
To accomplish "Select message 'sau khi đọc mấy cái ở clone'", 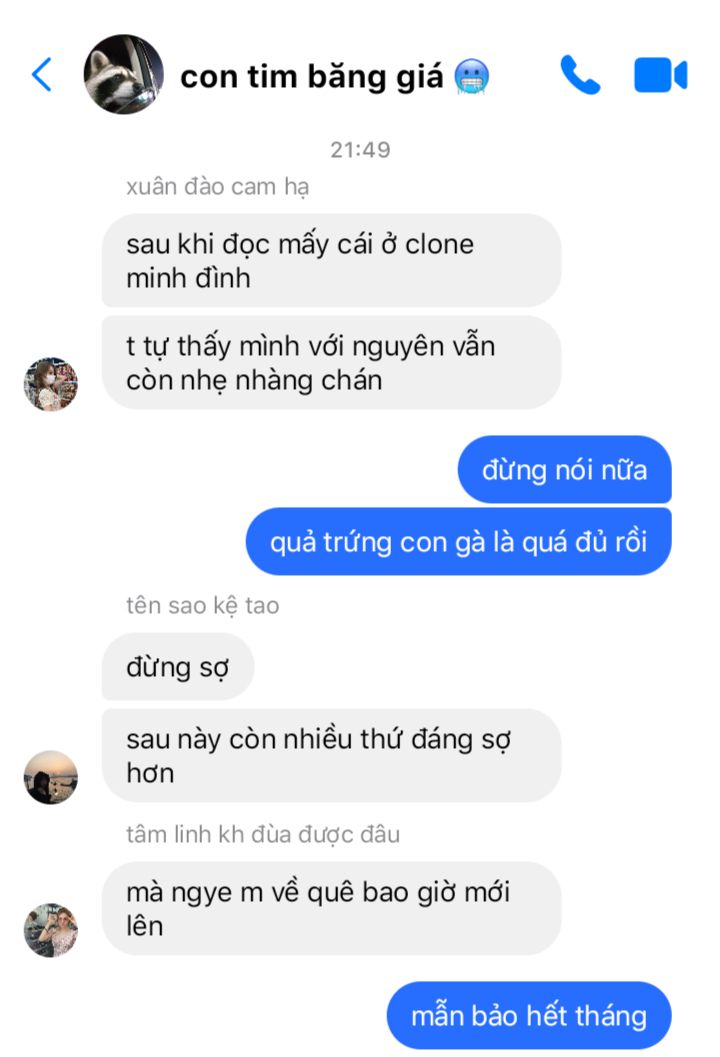I will pos(331,261).
